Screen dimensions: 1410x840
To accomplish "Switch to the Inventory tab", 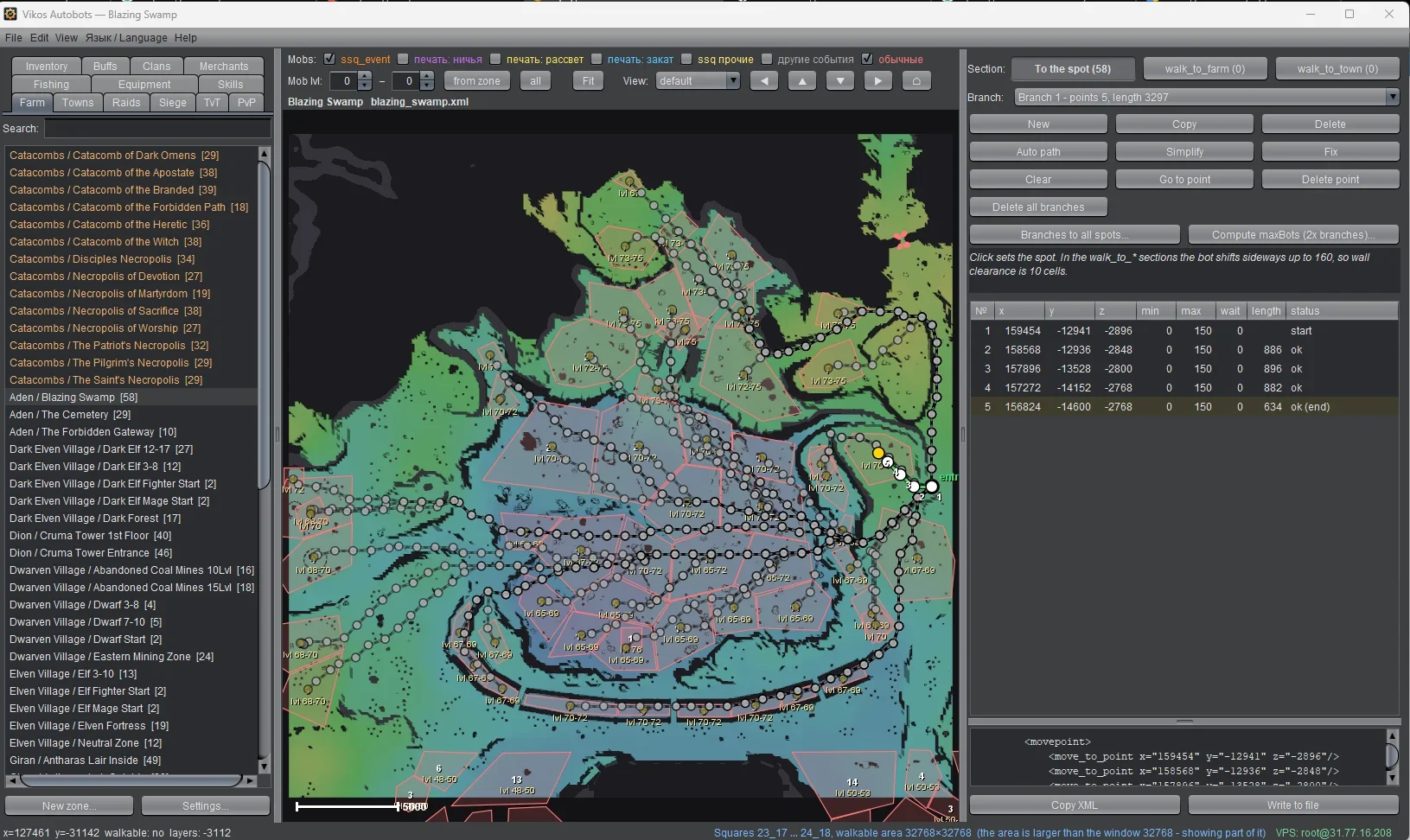I will coord(47,67).
